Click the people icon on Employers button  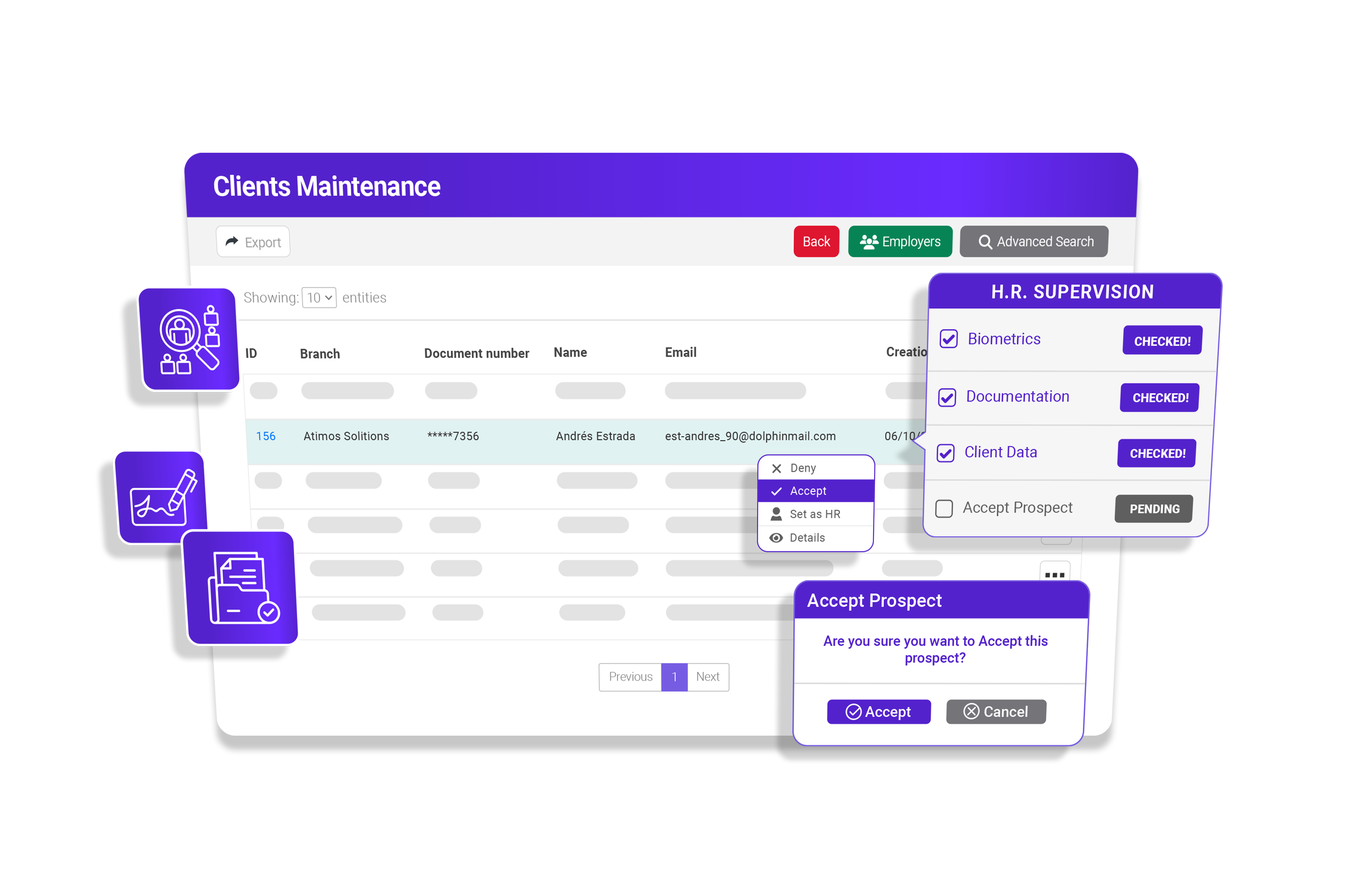click(x=869, y=242)
